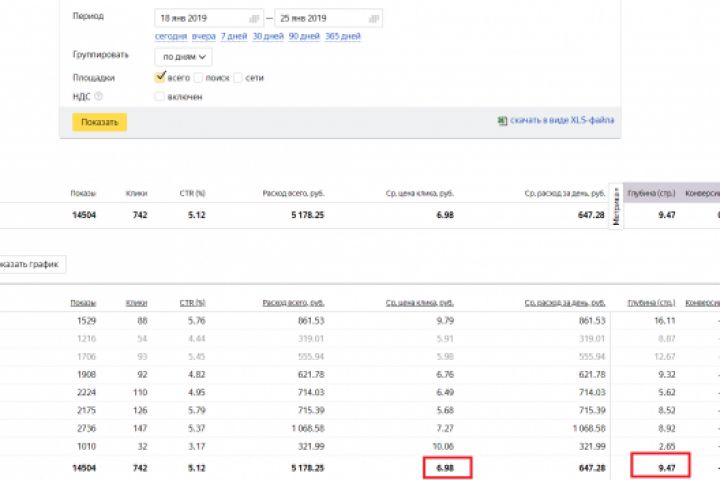Click the average click price 7.27
720x480 pixels.
[445, 428]
